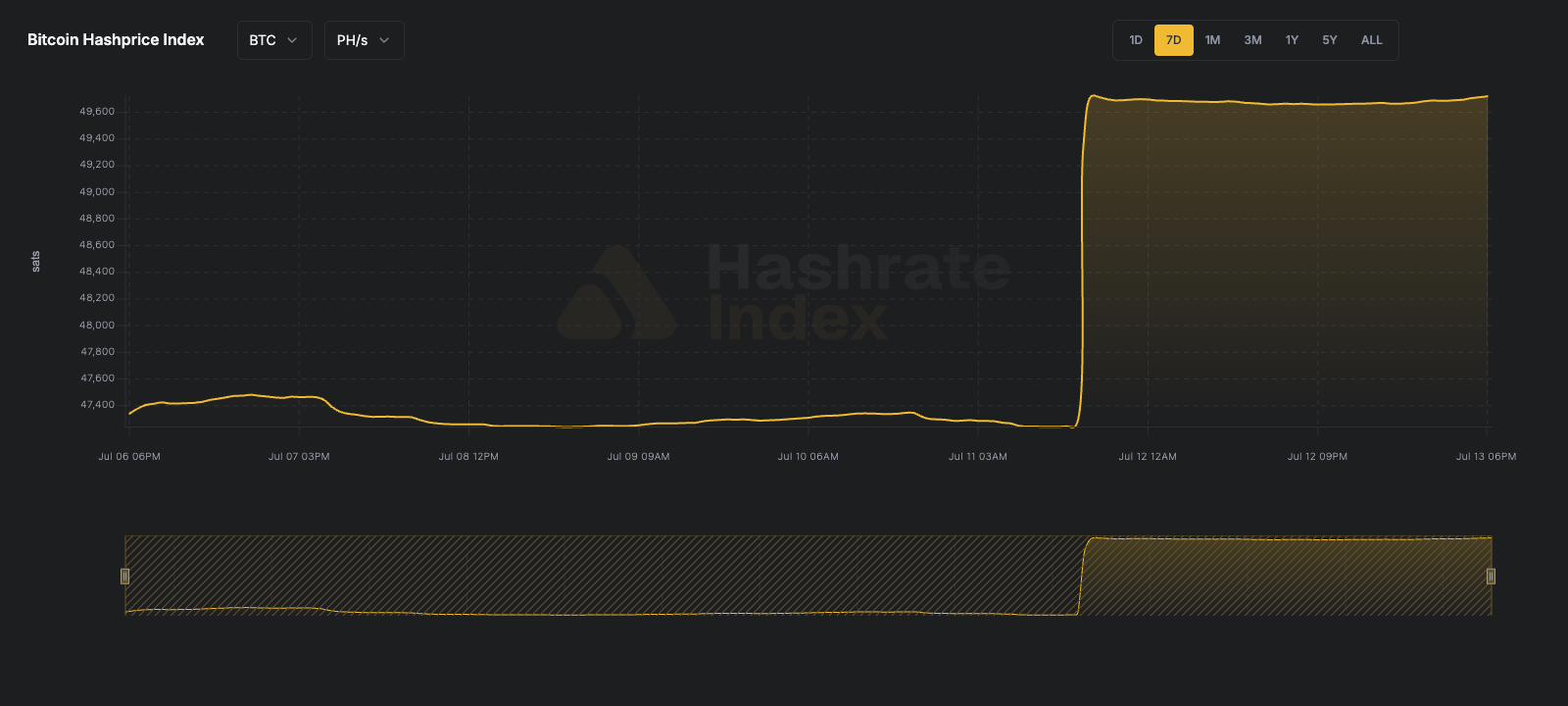1568x706 pixels.
Task: Click the 49,600 y-axis value
Action: pyautogui.click(x=97, y=112)
